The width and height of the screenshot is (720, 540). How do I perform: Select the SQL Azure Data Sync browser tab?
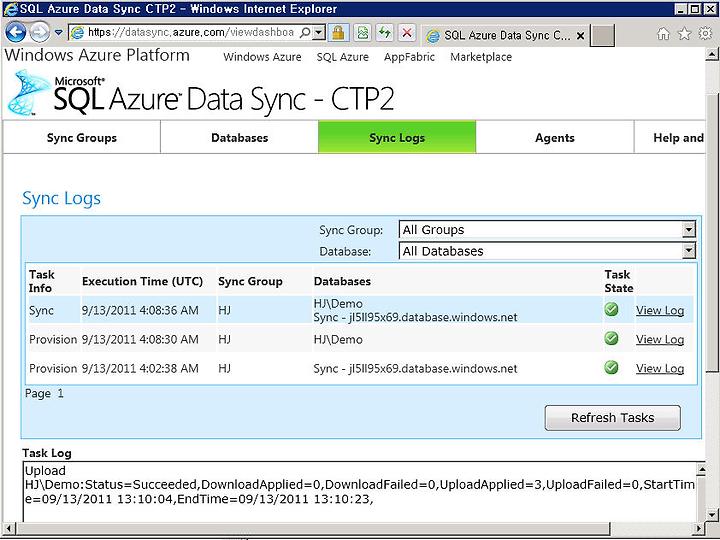click(x=505, y=35)
